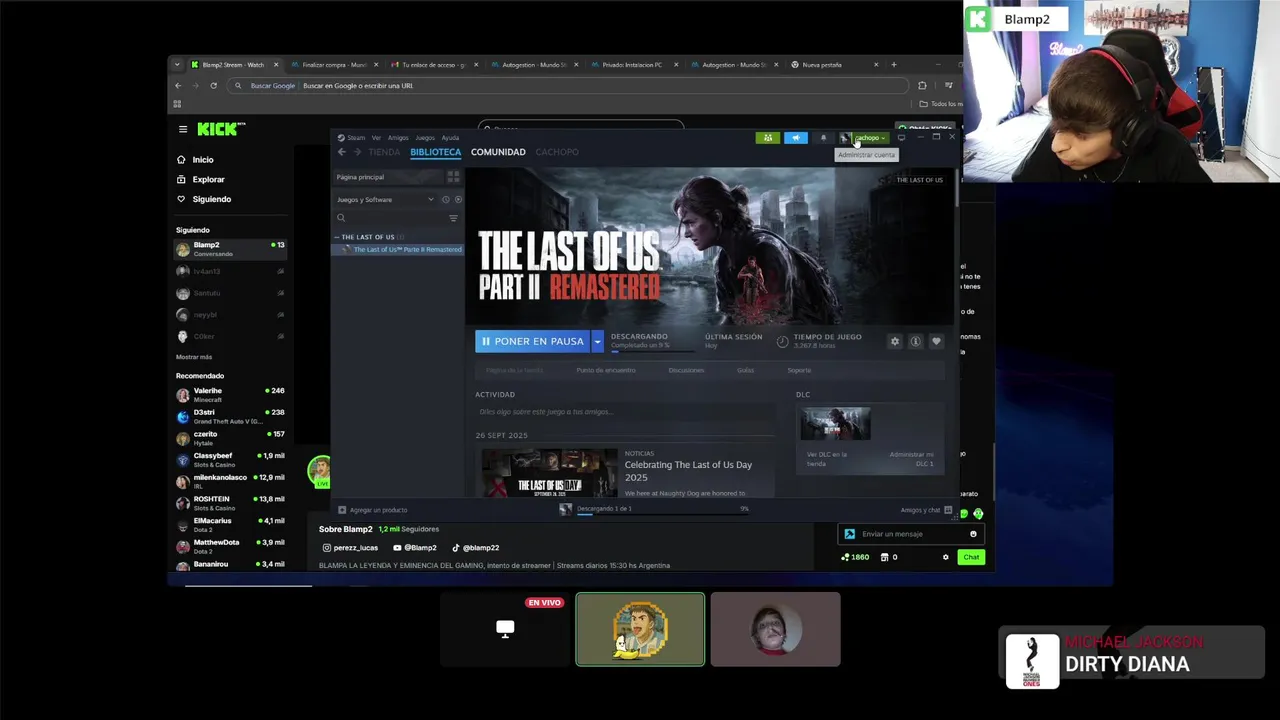The height and width of the screenshot is (720, 1280).
Task: Reload the Chrome page
Action: 213,86
